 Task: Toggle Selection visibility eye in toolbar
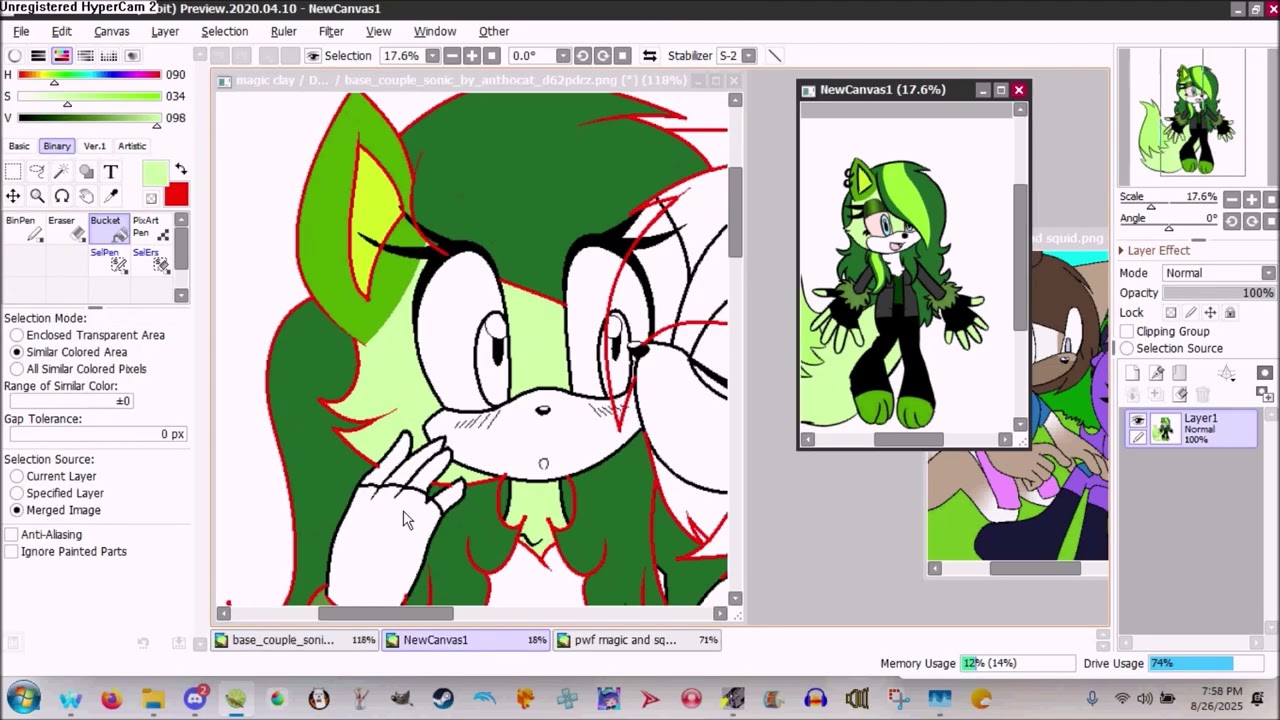point(313,56)
